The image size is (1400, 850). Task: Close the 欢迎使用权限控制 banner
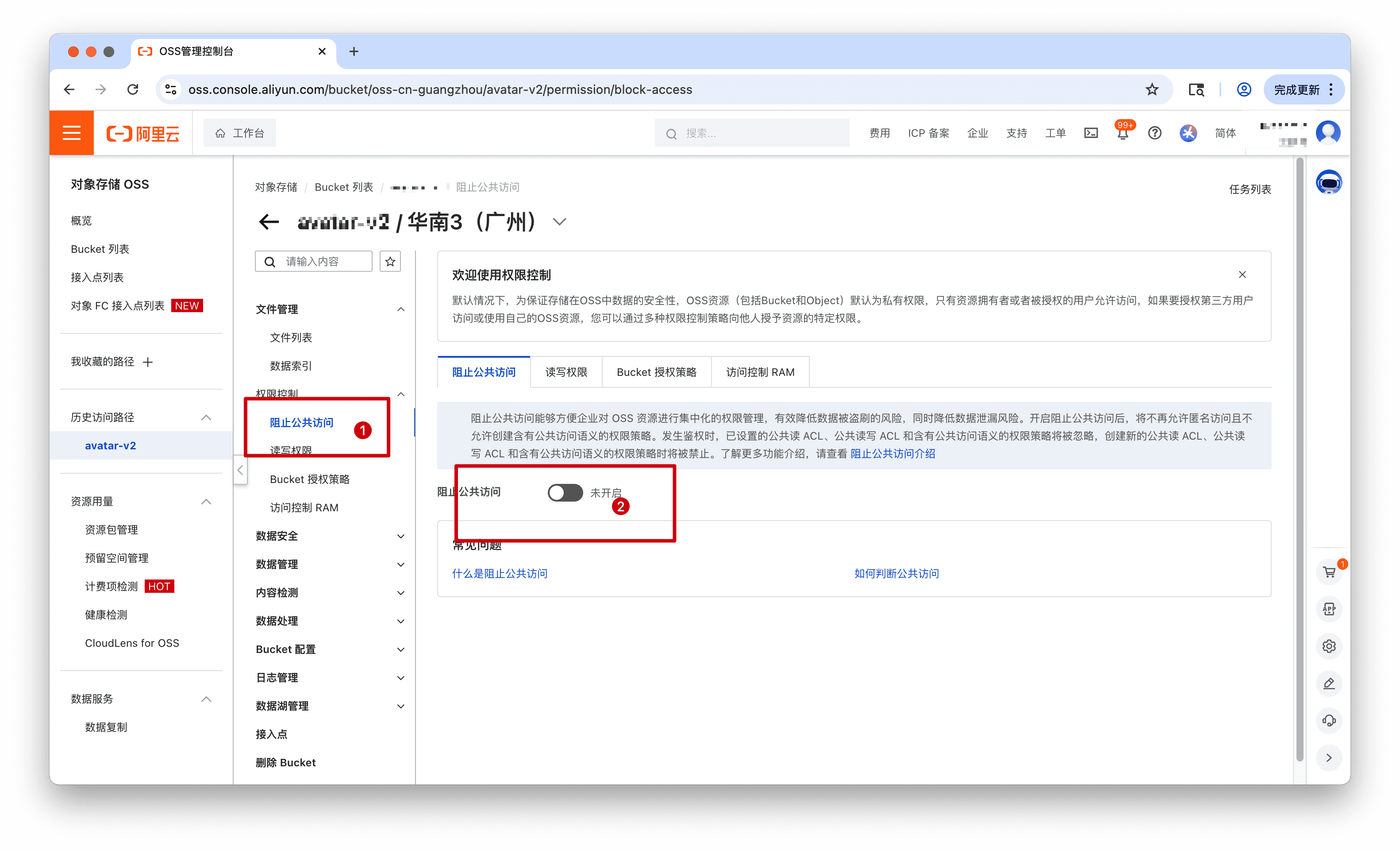[1242, 274]
